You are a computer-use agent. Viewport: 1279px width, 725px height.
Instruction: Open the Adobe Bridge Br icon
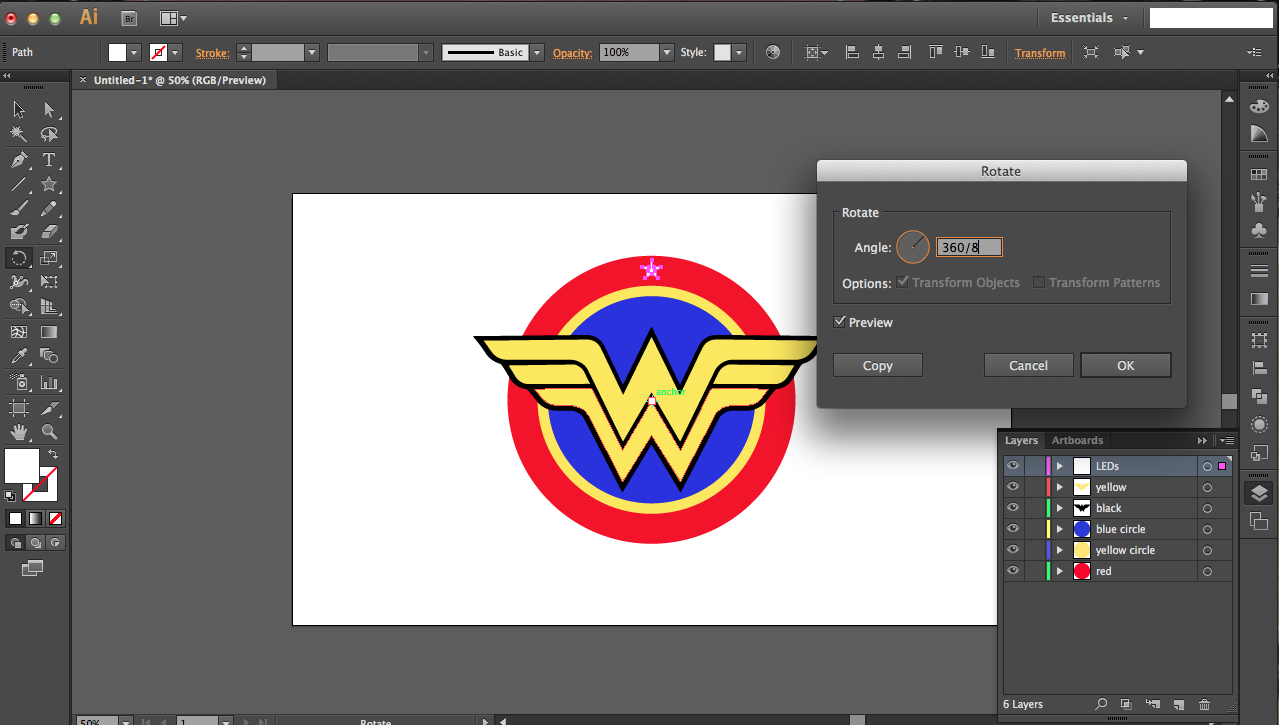(x=128, y=18)
